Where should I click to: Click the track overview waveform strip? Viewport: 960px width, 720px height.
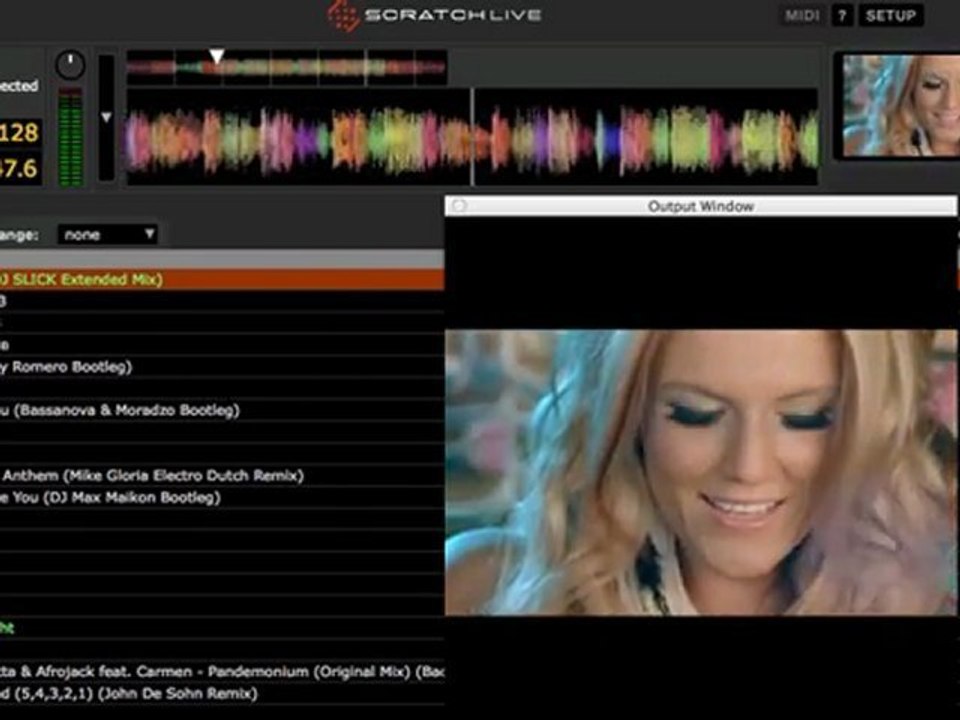click(287, 67)
